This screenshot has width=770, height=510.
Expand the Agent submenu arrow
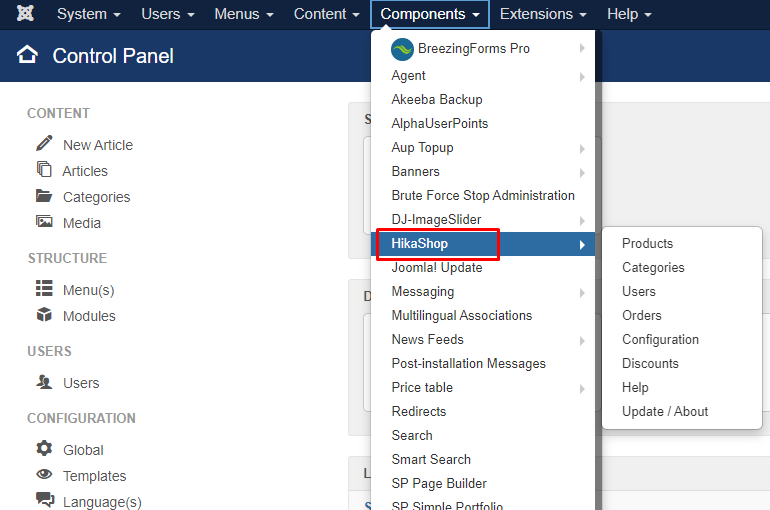(582, 77)
